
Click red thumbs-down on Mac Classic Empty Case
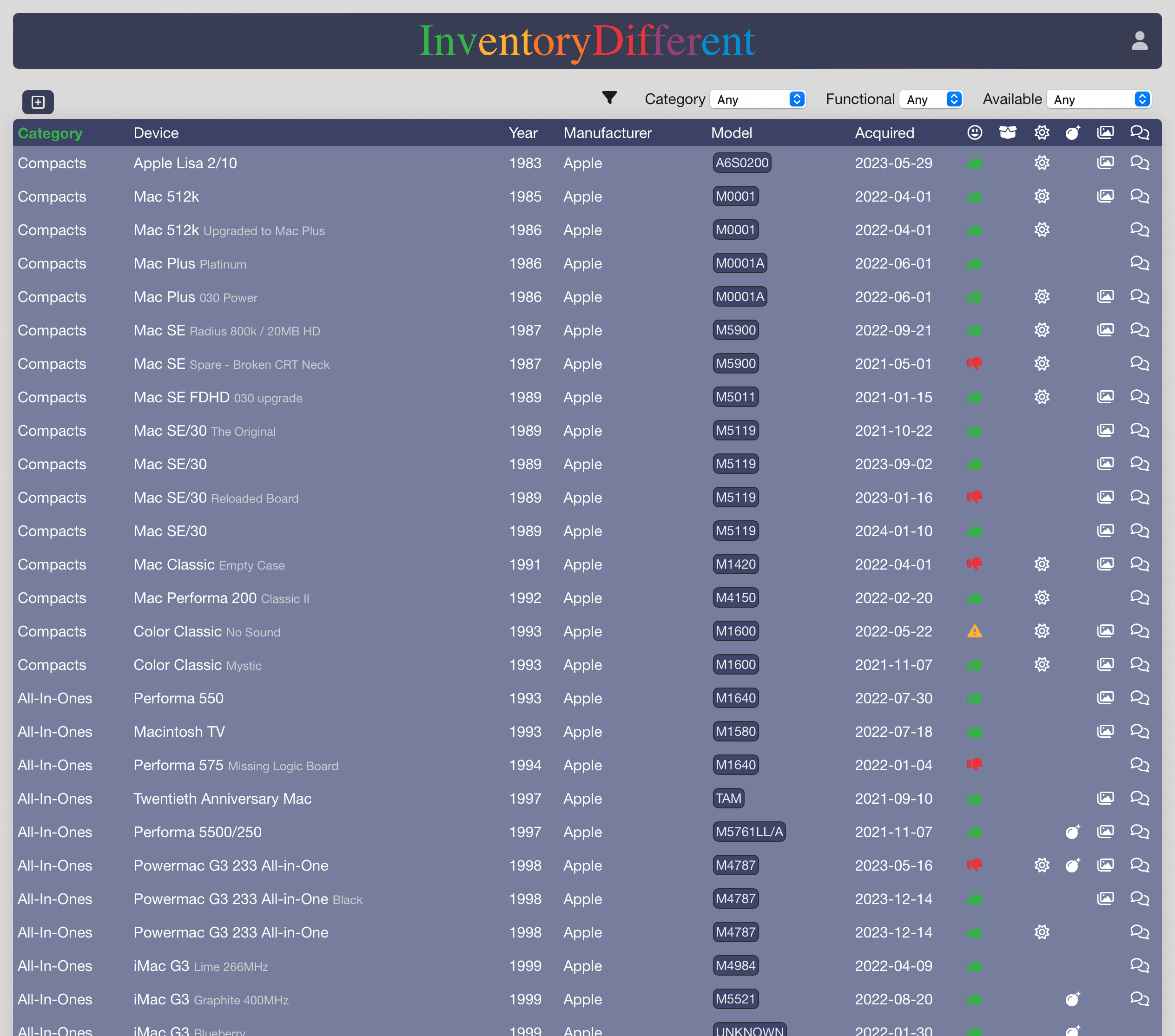point(974,564)
